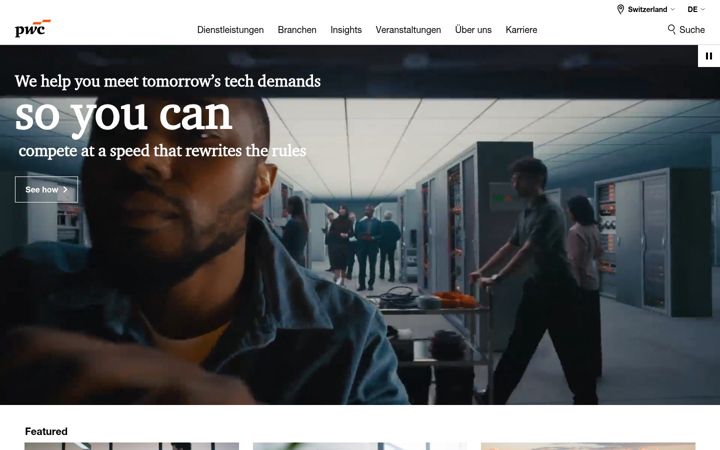Open the Switzerland territory dropdown
720x450 pixels.
(x=651, y=9)
